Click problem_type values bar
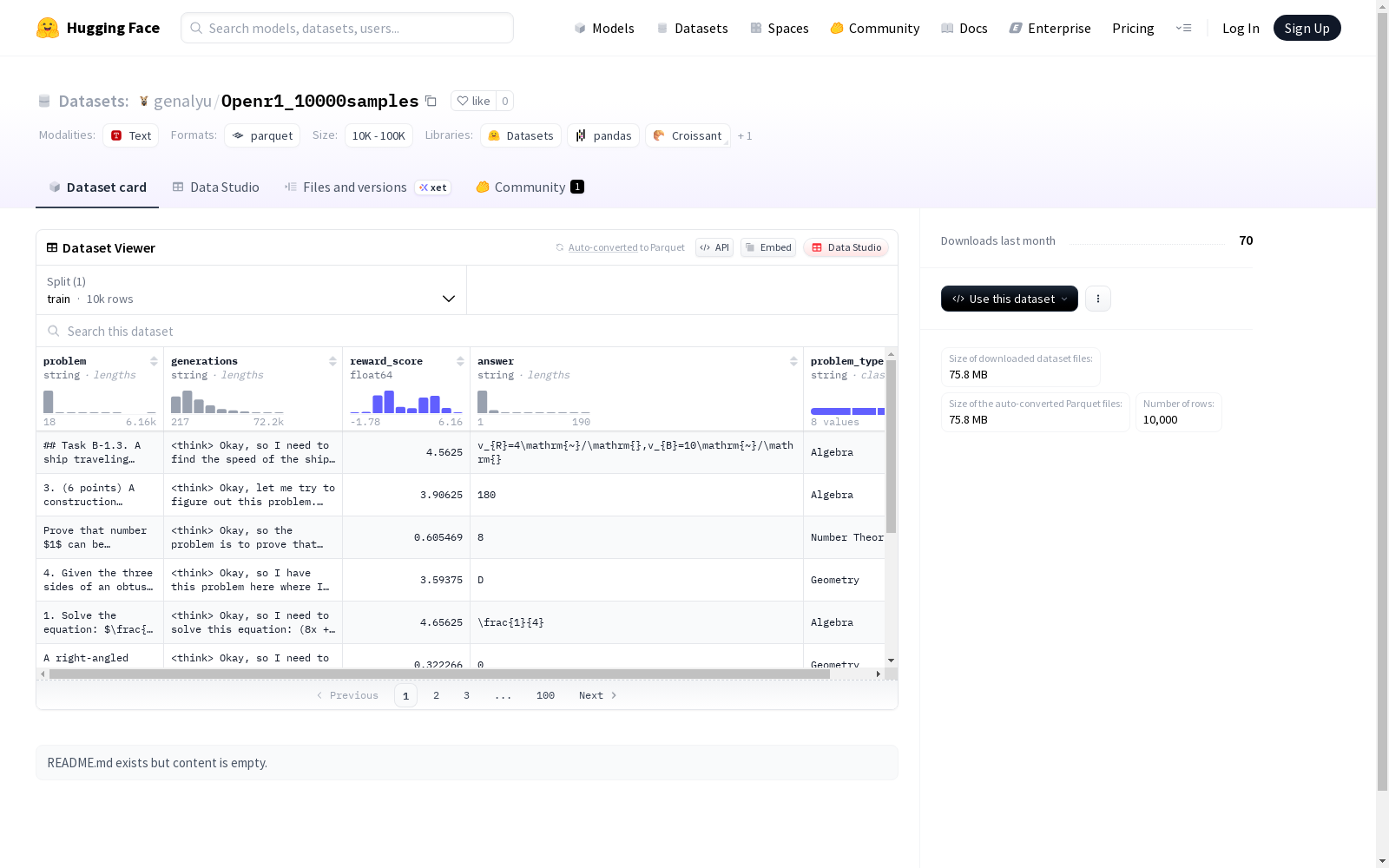Viewport: 1389px width, 868px height. [847, 411]
